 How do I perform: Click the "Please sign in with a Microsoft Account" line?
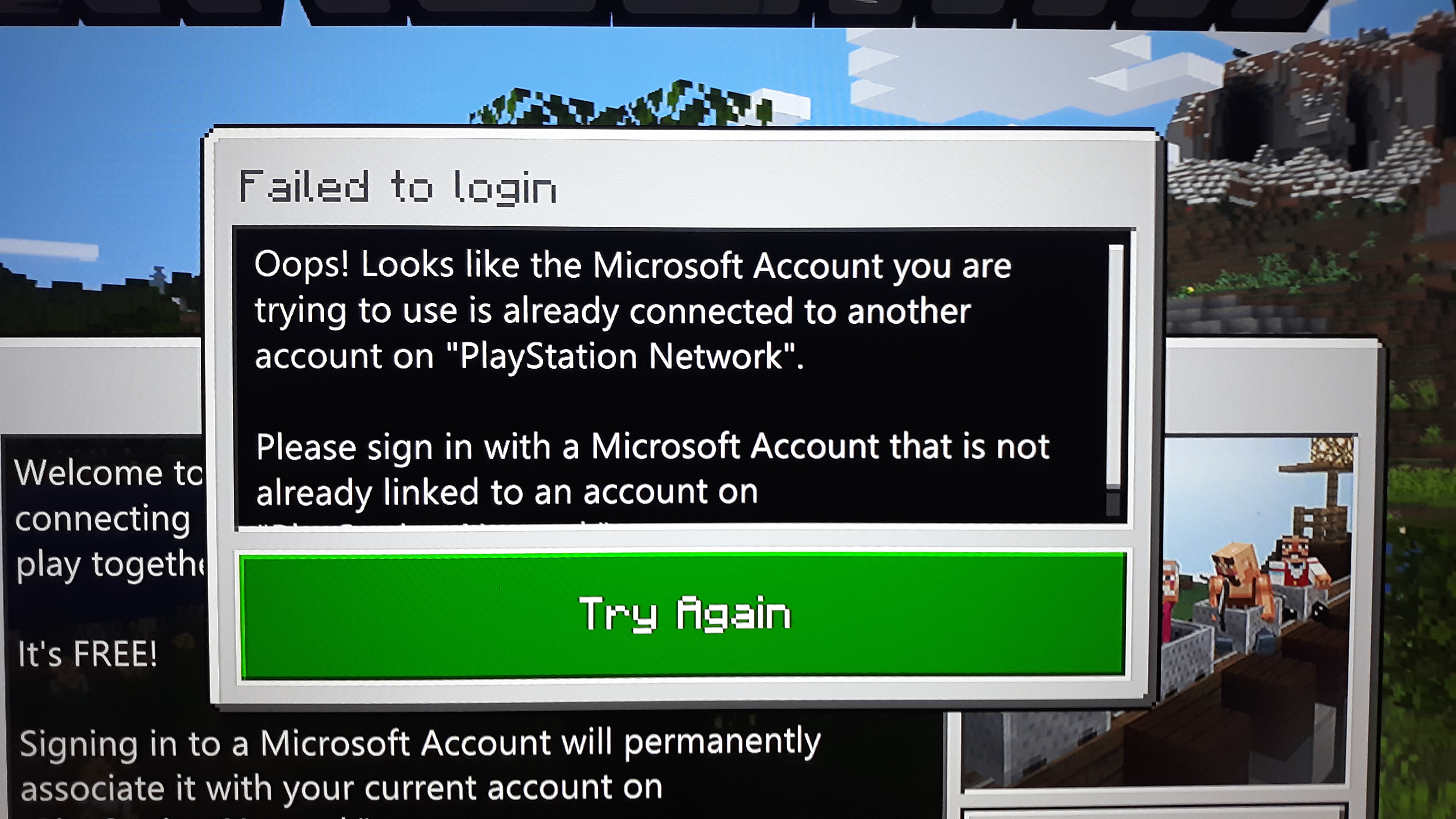point(653,447)
